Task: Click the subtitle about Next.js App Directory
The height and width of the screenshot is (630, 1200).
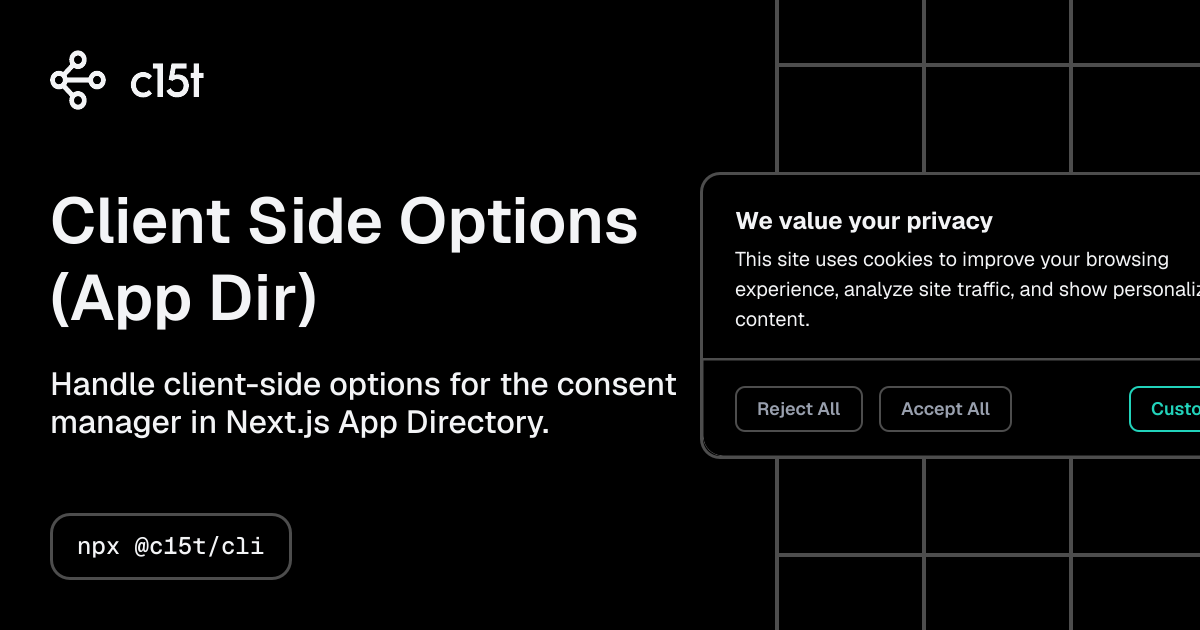Action: (x=364, y=403)
